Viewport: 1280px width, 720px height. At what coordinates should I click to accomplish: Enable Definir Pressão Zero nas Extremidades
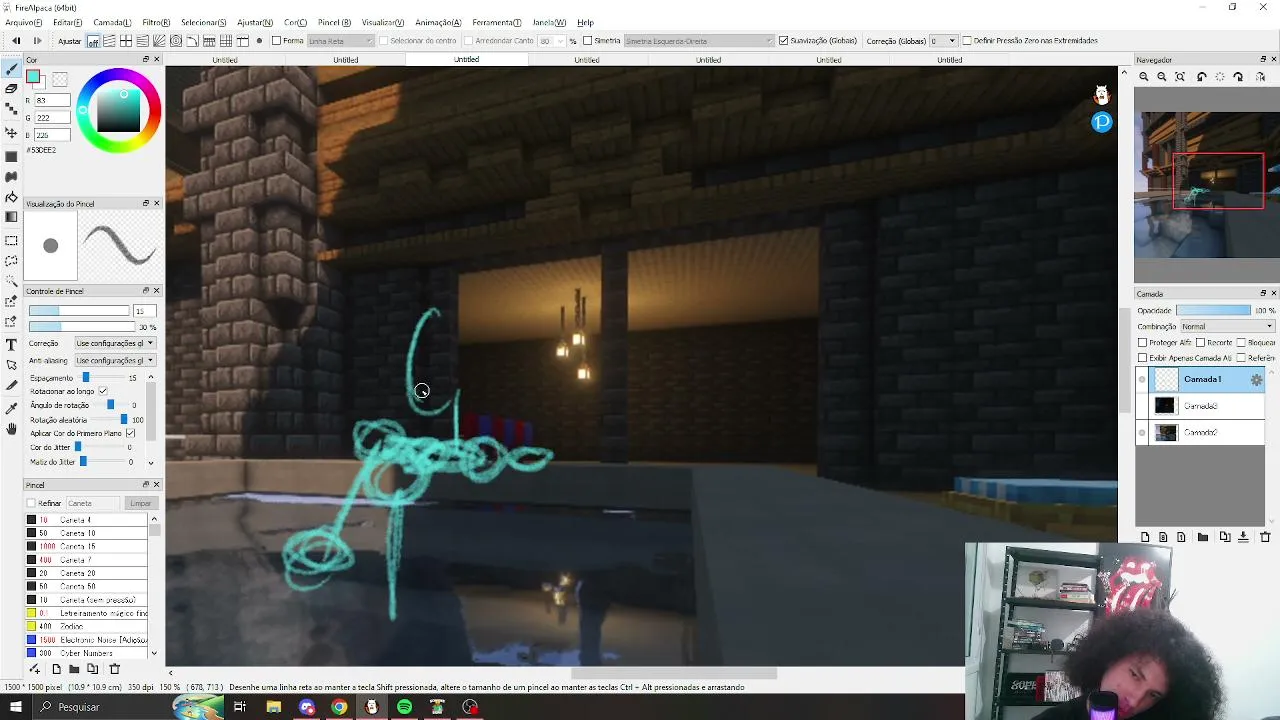tap(967, 41)
